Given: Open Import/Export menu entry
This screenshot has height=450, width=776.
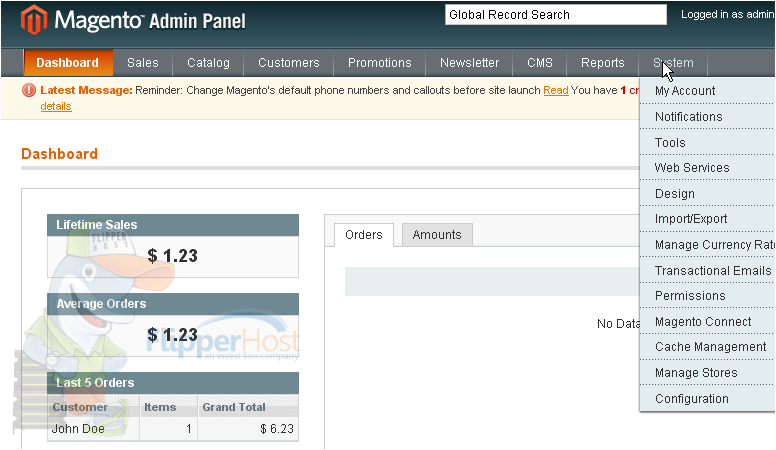Looking at the screenshot, I should click(x=707, y=219).
